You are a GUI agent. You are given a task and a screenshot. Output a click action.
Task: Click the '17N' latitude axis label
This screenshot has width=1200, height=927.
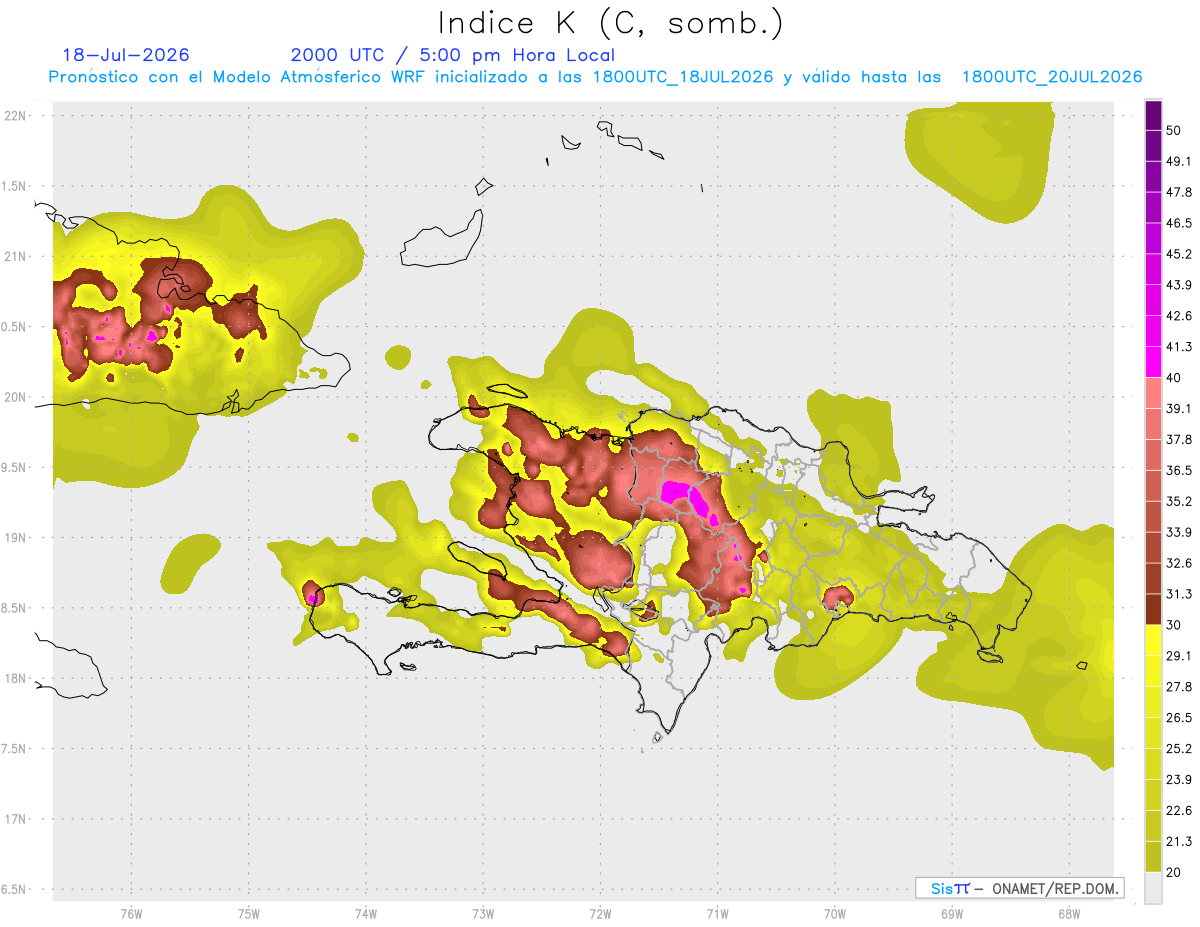coord(17,819)
